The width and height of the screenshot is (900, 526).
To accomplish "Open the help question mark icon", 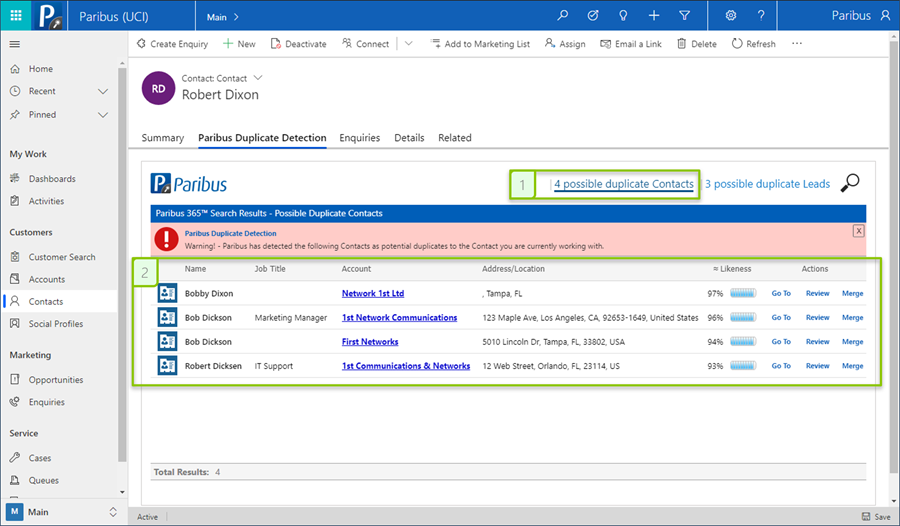I will click(761, 16).
